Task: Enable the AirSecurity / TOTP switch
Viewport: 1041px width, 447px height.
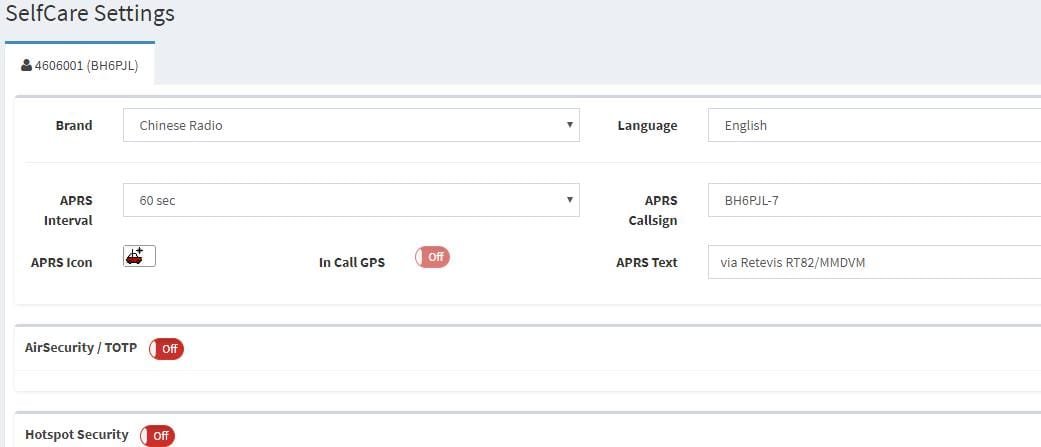Action: (166, 349)
